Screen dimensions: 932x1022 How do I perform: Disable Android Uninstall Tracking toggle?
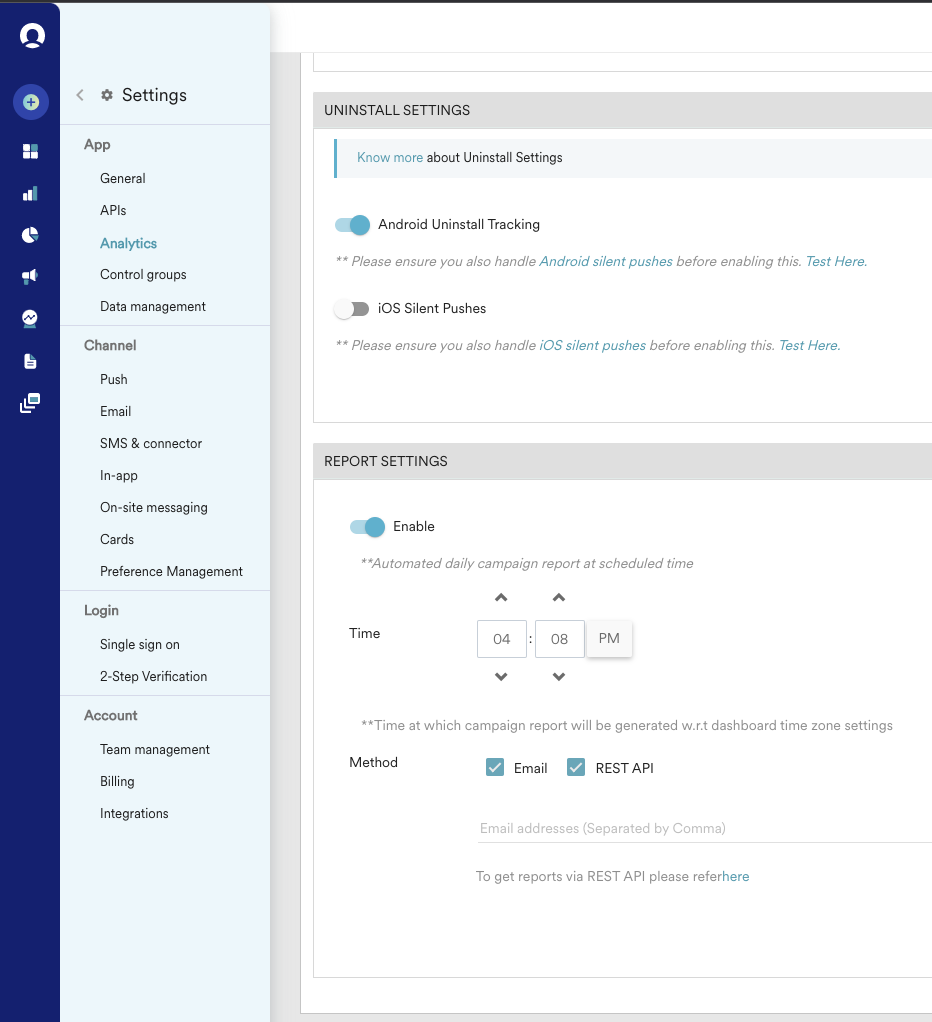click(353, 225)
